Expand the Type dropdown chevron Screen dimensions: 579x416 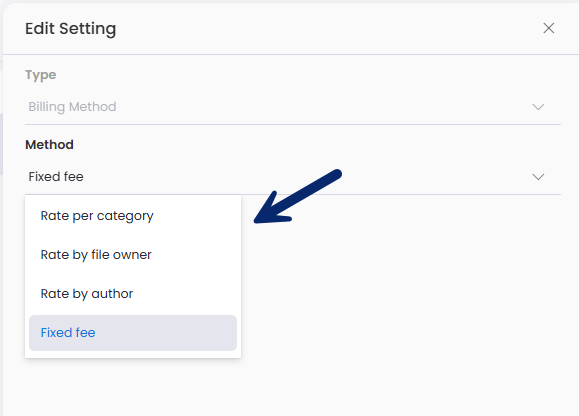pyautogui.click(x=538, y=107)
